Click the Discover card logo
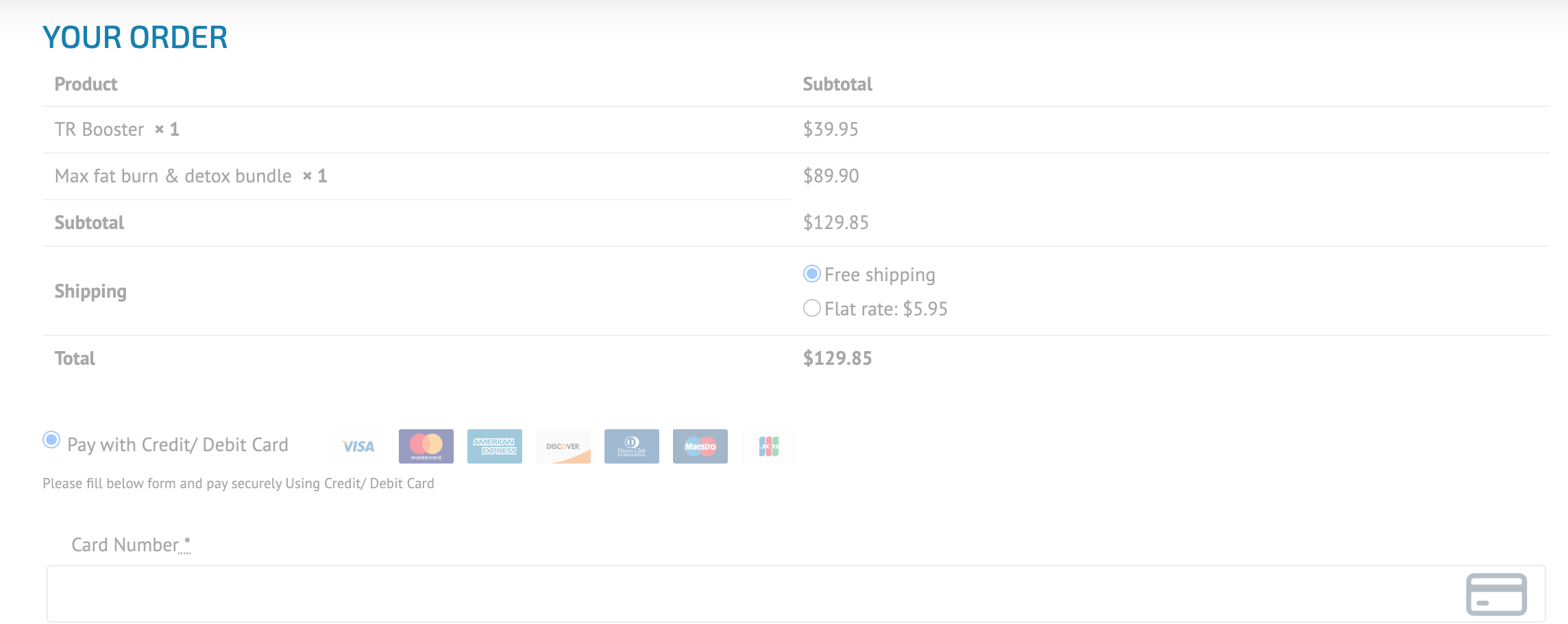 (563, 446)
